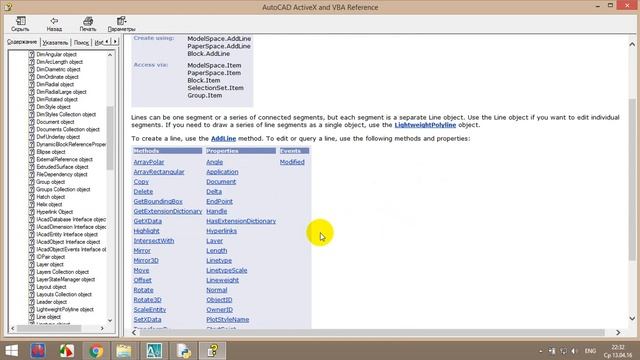Open the Angle property link
Image resolution: width=640 pixels, height=360 pixels.
(x=214, y=162)
